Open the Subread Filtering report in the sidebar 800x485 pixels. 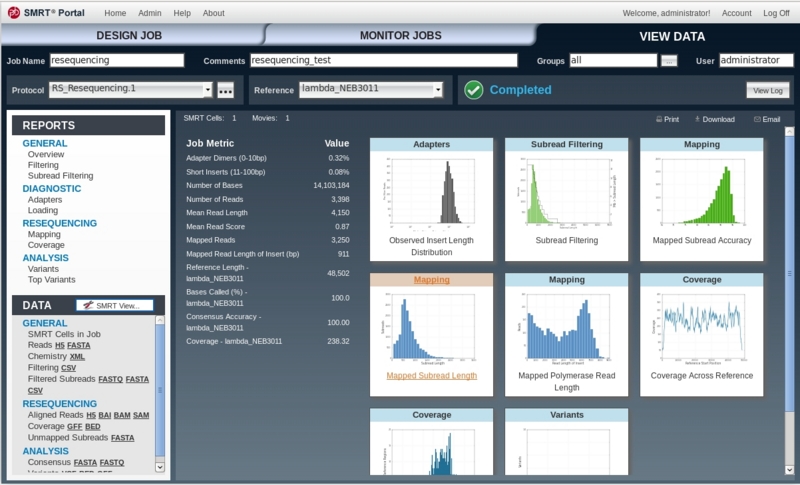[60, 175]
